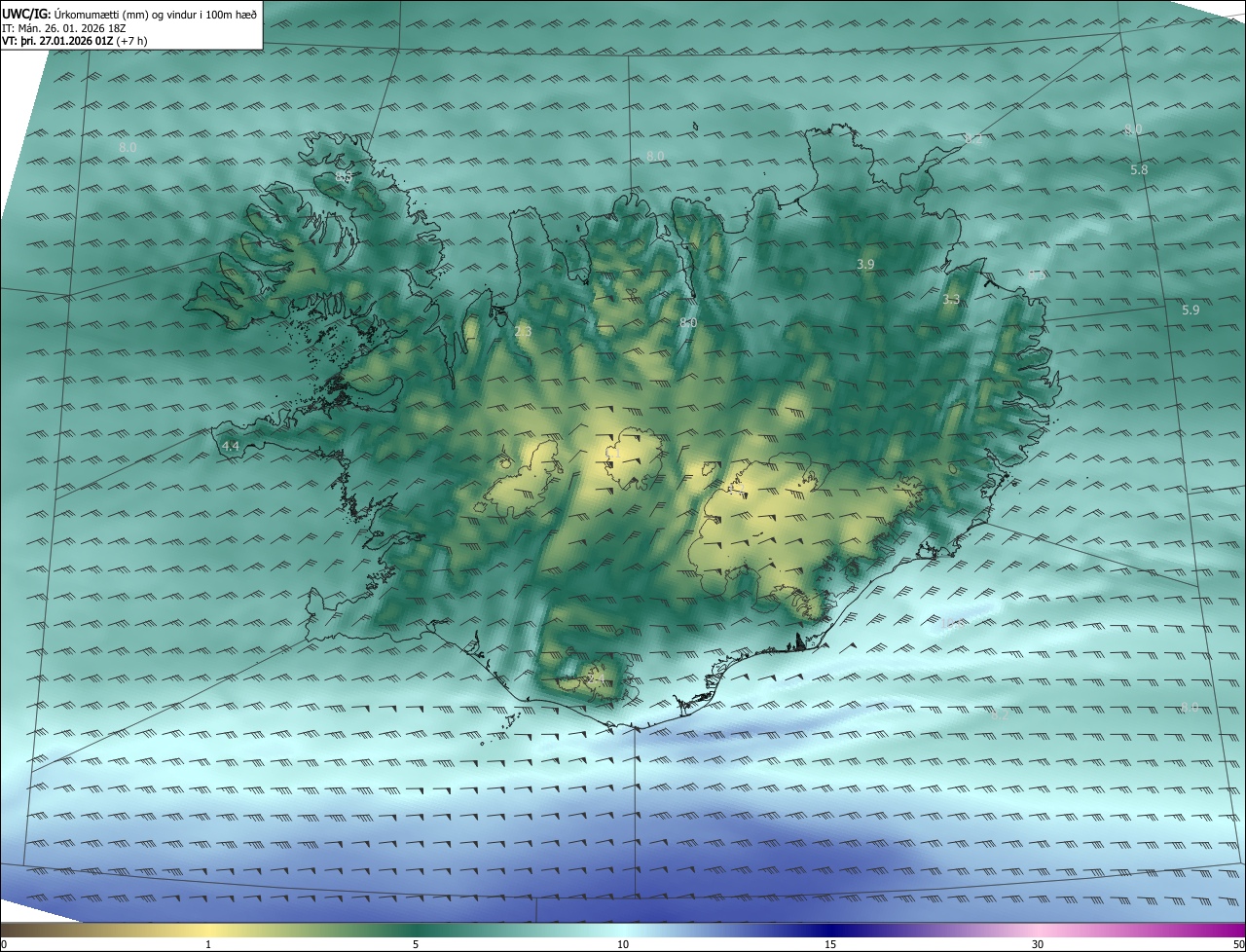Click the '5.9' value label on the map
Viewport: 1246px width, 952px height.
click(x=1191, y=310)
